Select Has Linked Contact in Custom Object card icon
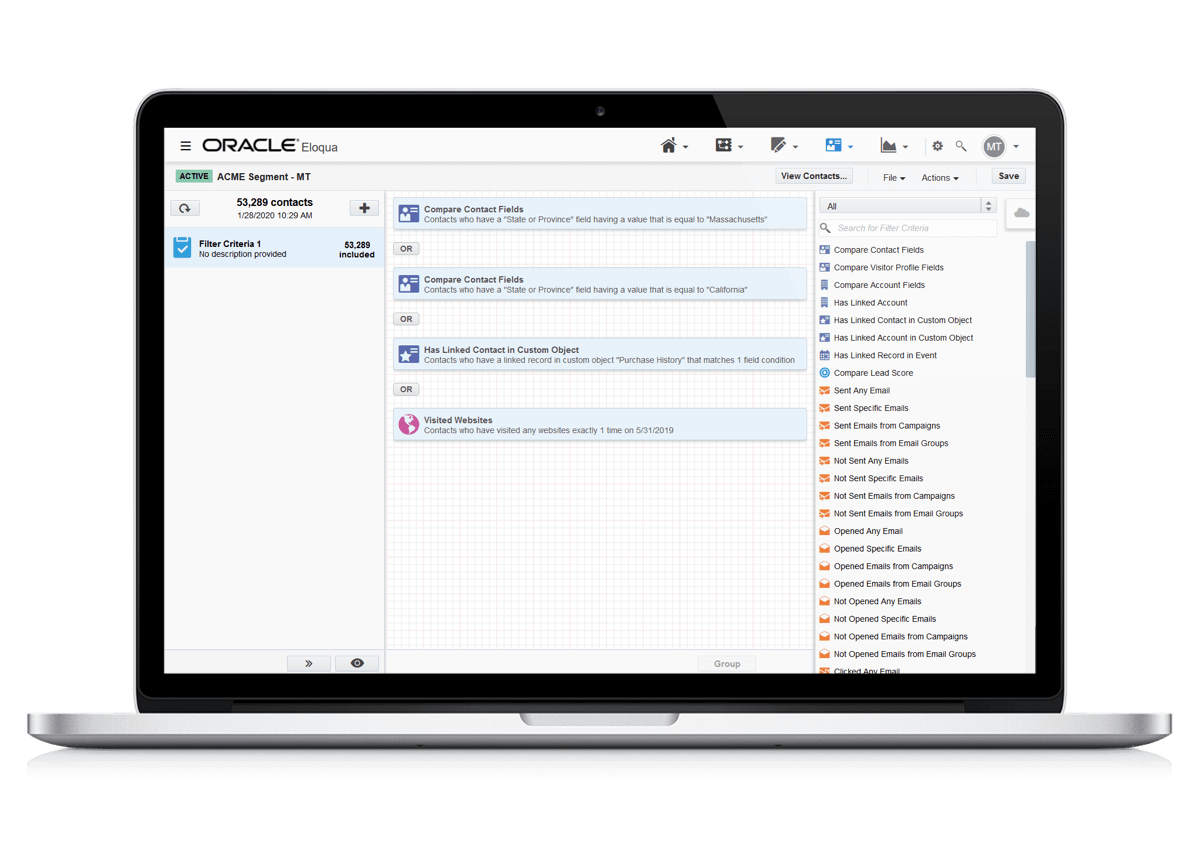 408,354
